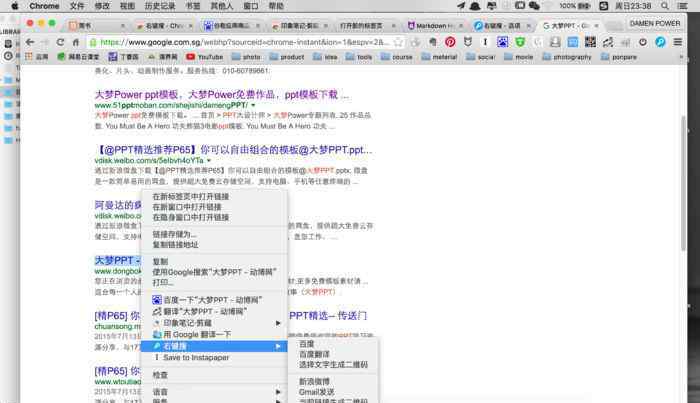Click the QR code extension icon
This screenshot has height=403, width=700.
coord(590,42)
